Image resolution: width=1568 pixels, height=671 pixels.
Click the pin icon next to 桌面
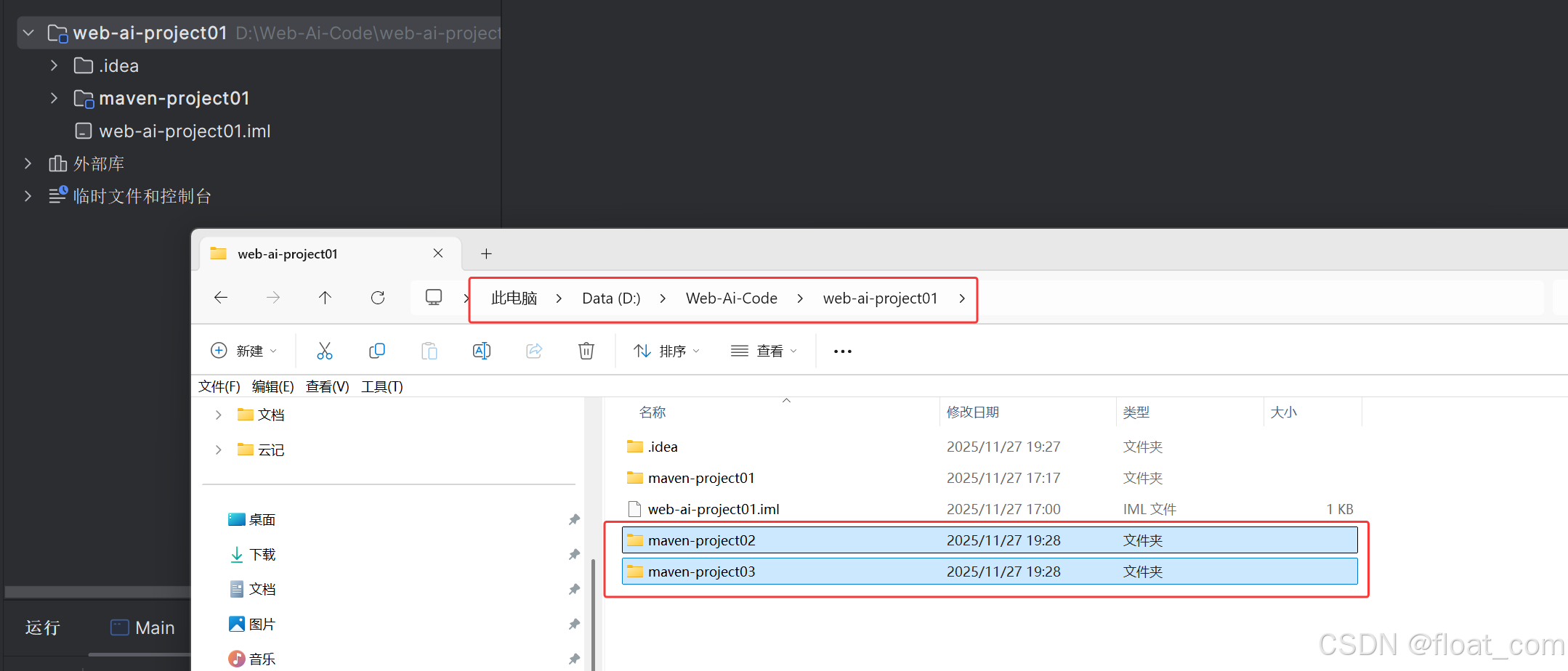[574, 520]
